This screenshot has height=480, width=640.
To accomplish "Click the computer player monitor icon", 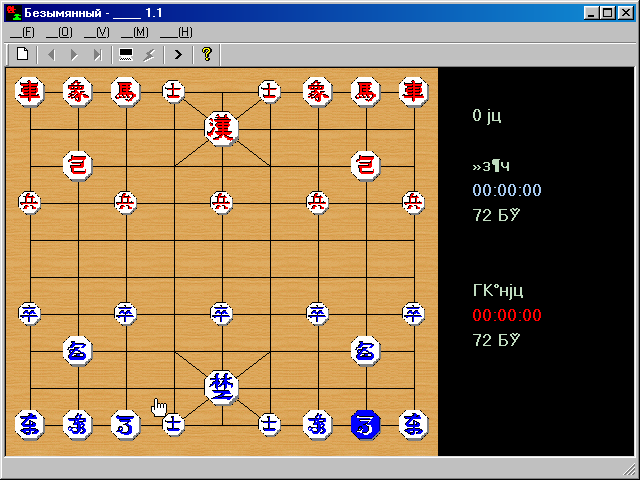I will click(x=126, y=54).
